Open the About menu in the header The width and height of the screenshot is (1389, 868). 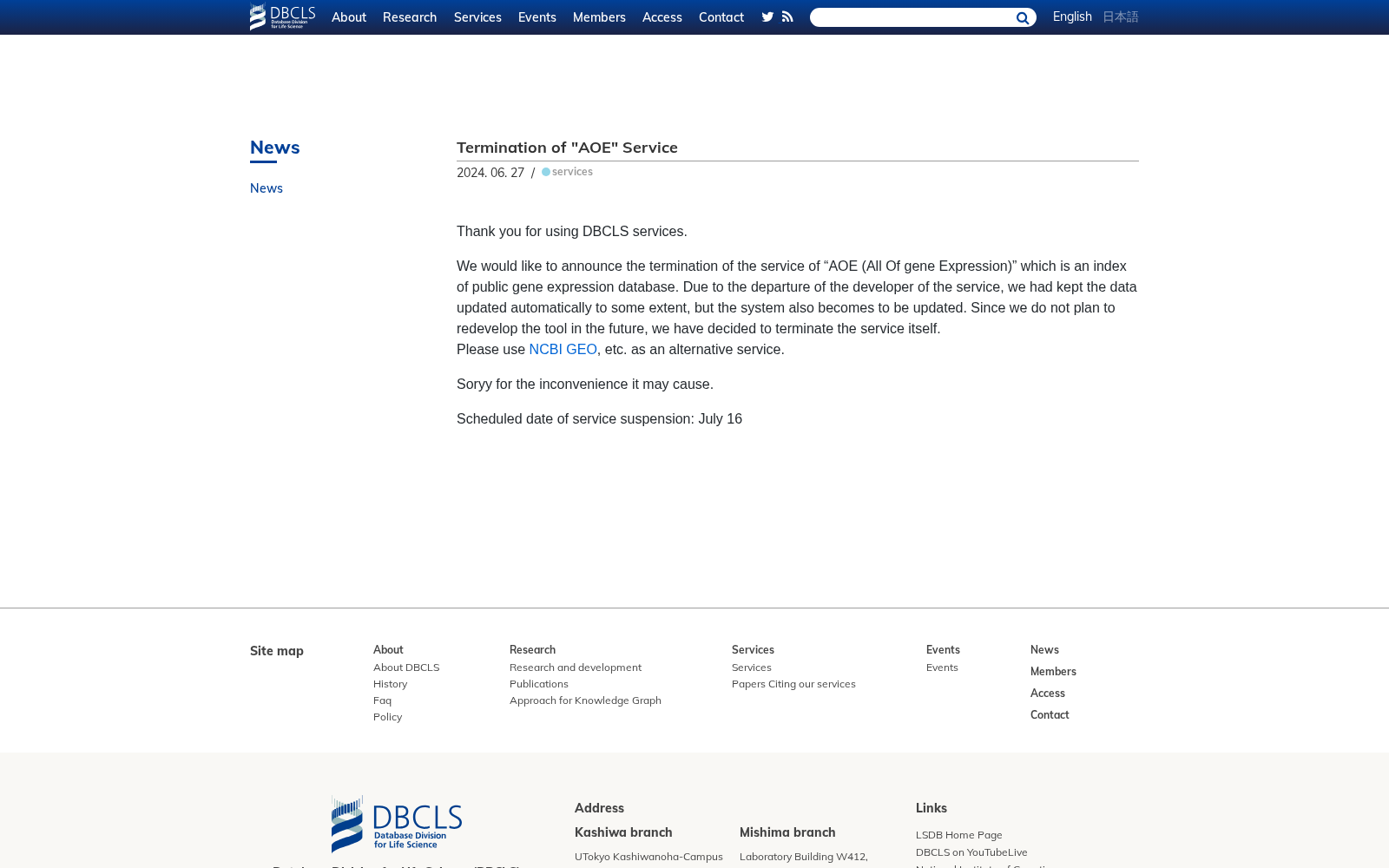coord(349,17)
